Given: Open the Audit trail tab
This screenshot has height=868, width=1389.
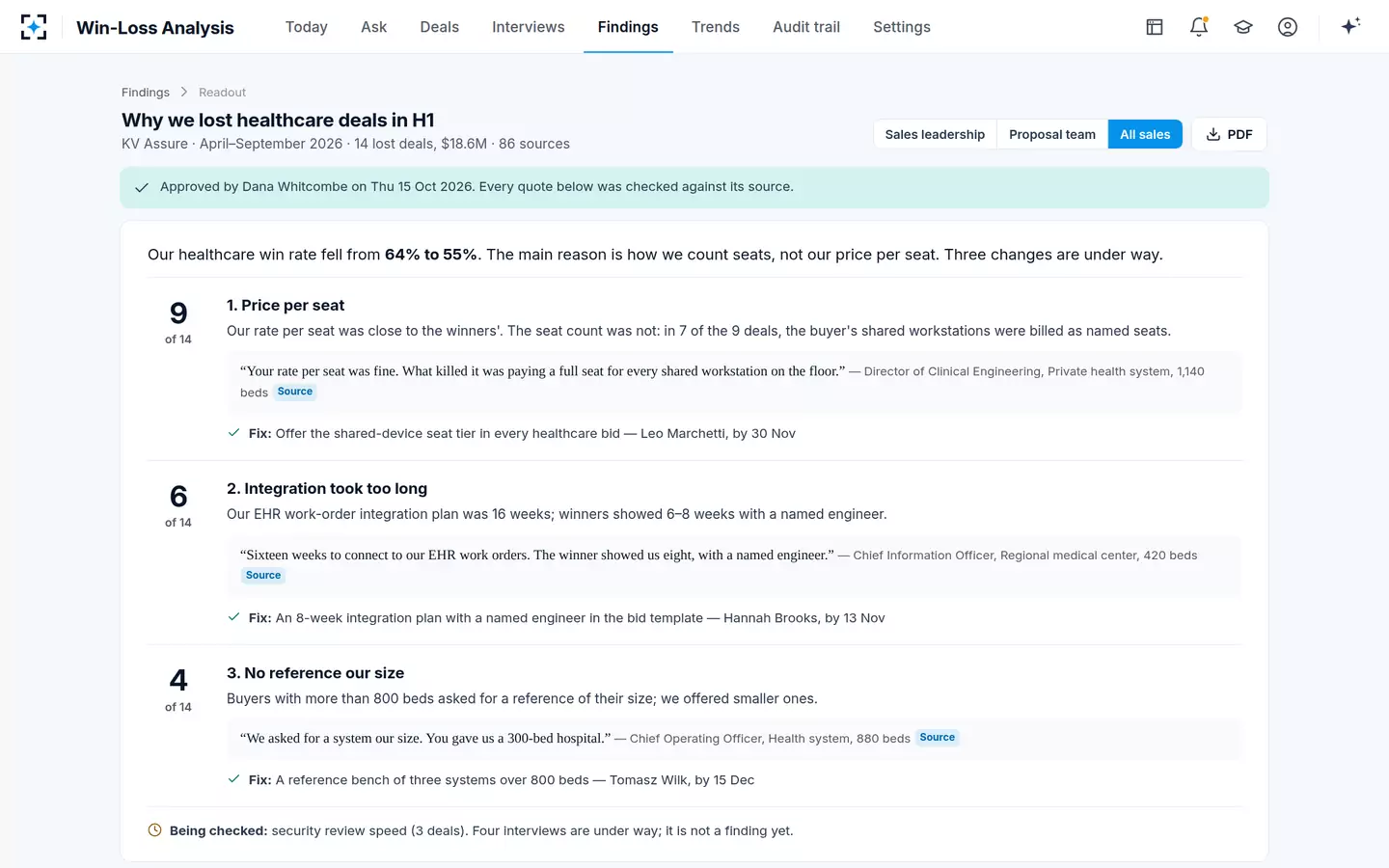Looking at the screenshot, I should pos(806,27).
